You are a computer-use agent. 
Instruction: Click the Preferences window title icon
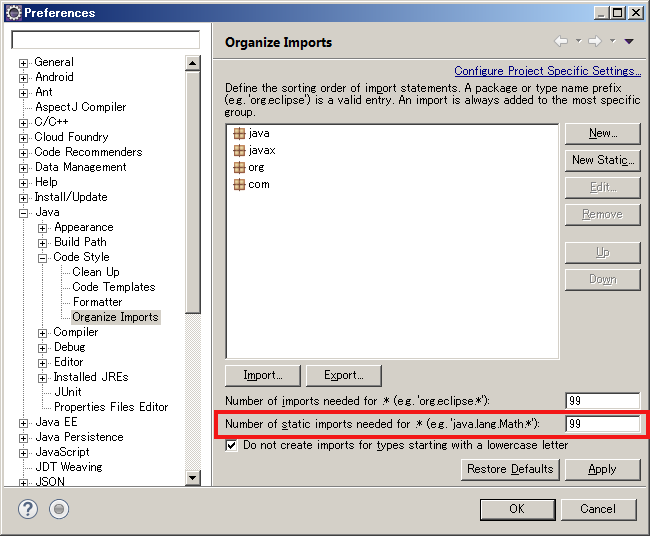14,13
